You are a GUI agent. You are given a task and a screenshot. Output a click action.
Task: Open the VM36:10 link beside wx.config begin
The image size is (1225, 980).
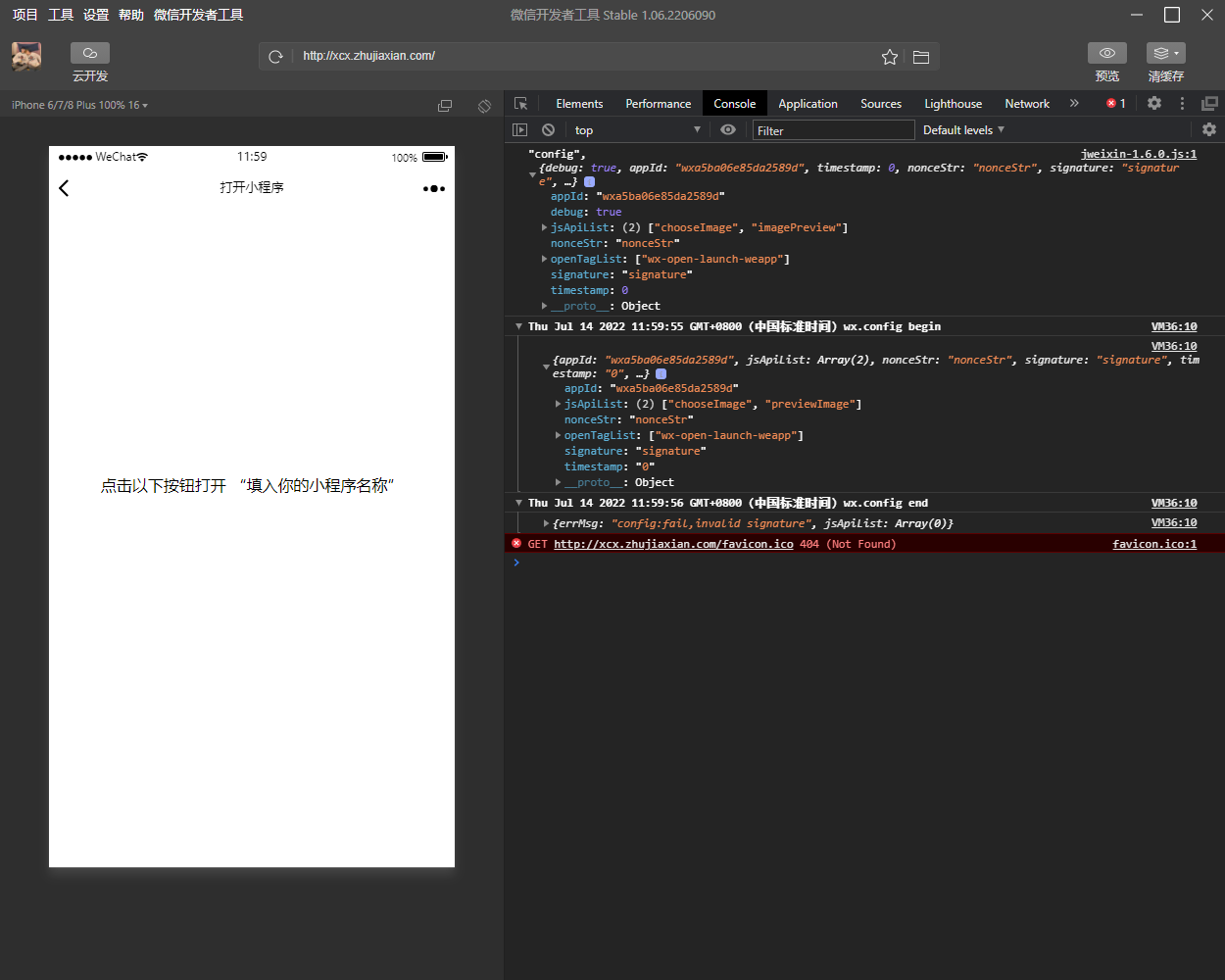coord(1174,326)
